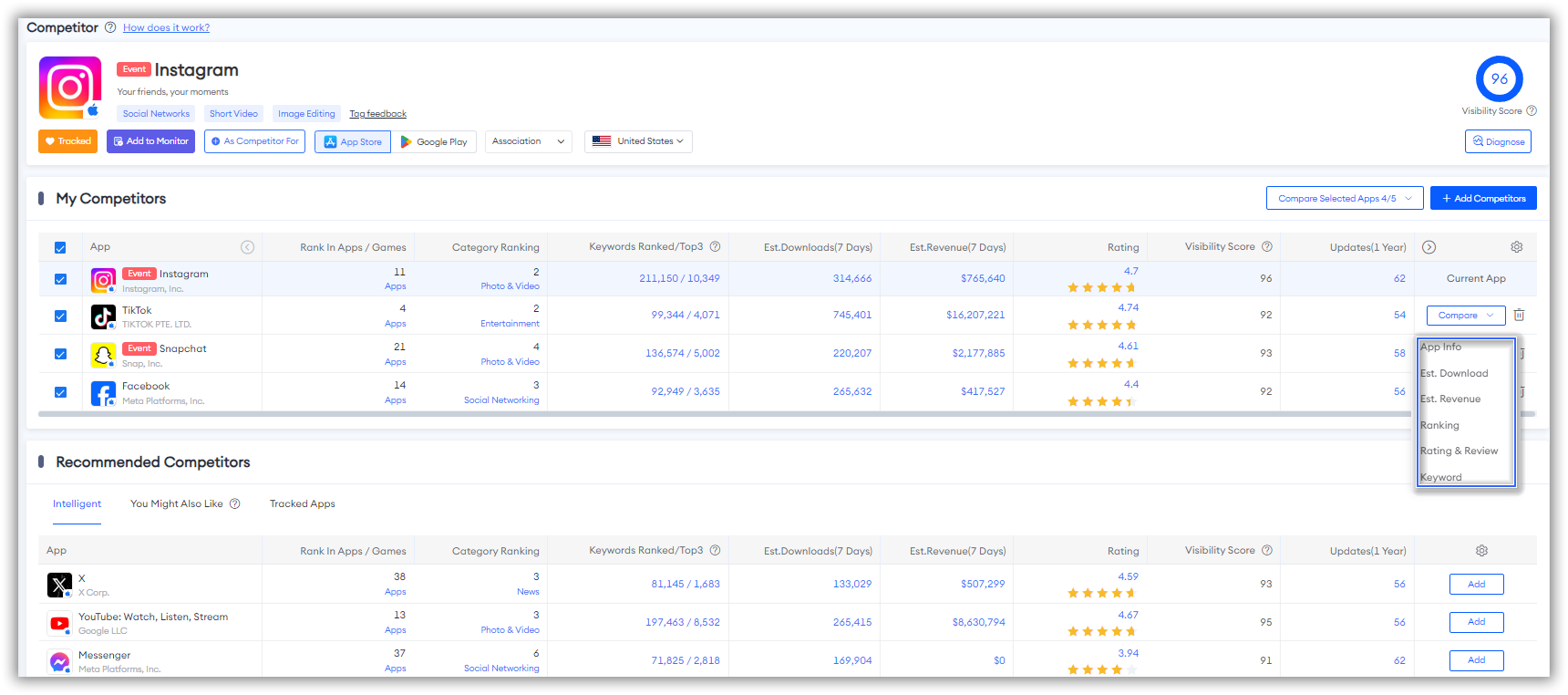Screen dimensions: 1568x695
Task: Select the App Store platform tab
Action: coord(353,141)
